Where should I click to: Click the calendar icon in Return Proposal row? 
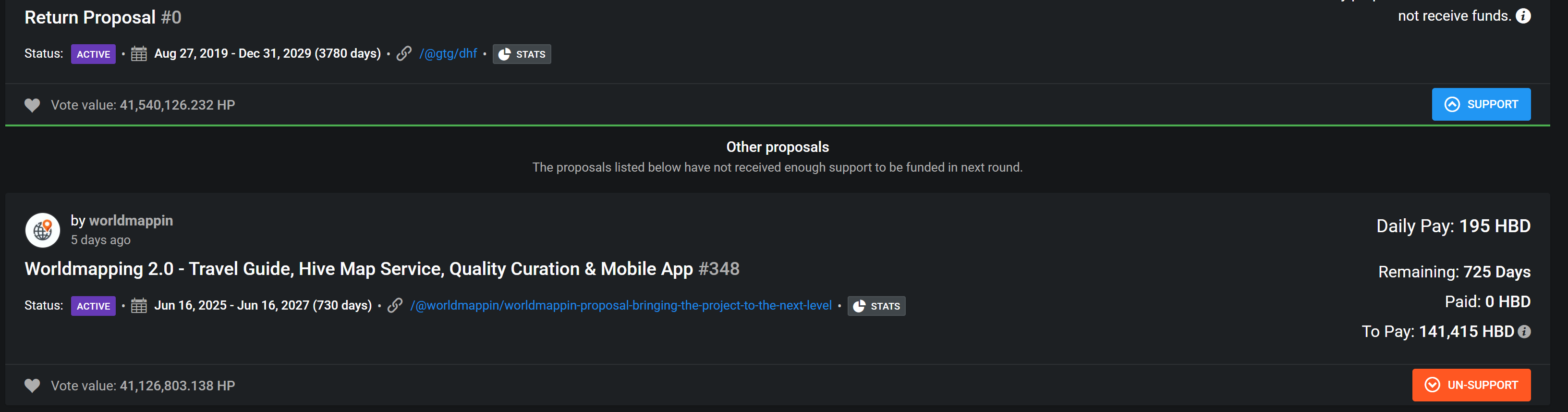pos(139,54)
